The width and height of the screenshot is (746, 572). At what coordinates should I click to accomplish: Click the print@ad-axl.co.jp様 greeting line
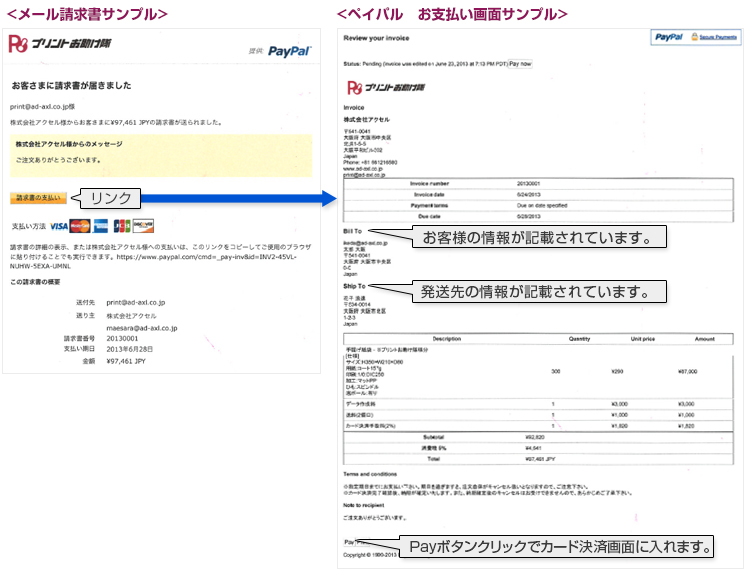click(42, 107)
